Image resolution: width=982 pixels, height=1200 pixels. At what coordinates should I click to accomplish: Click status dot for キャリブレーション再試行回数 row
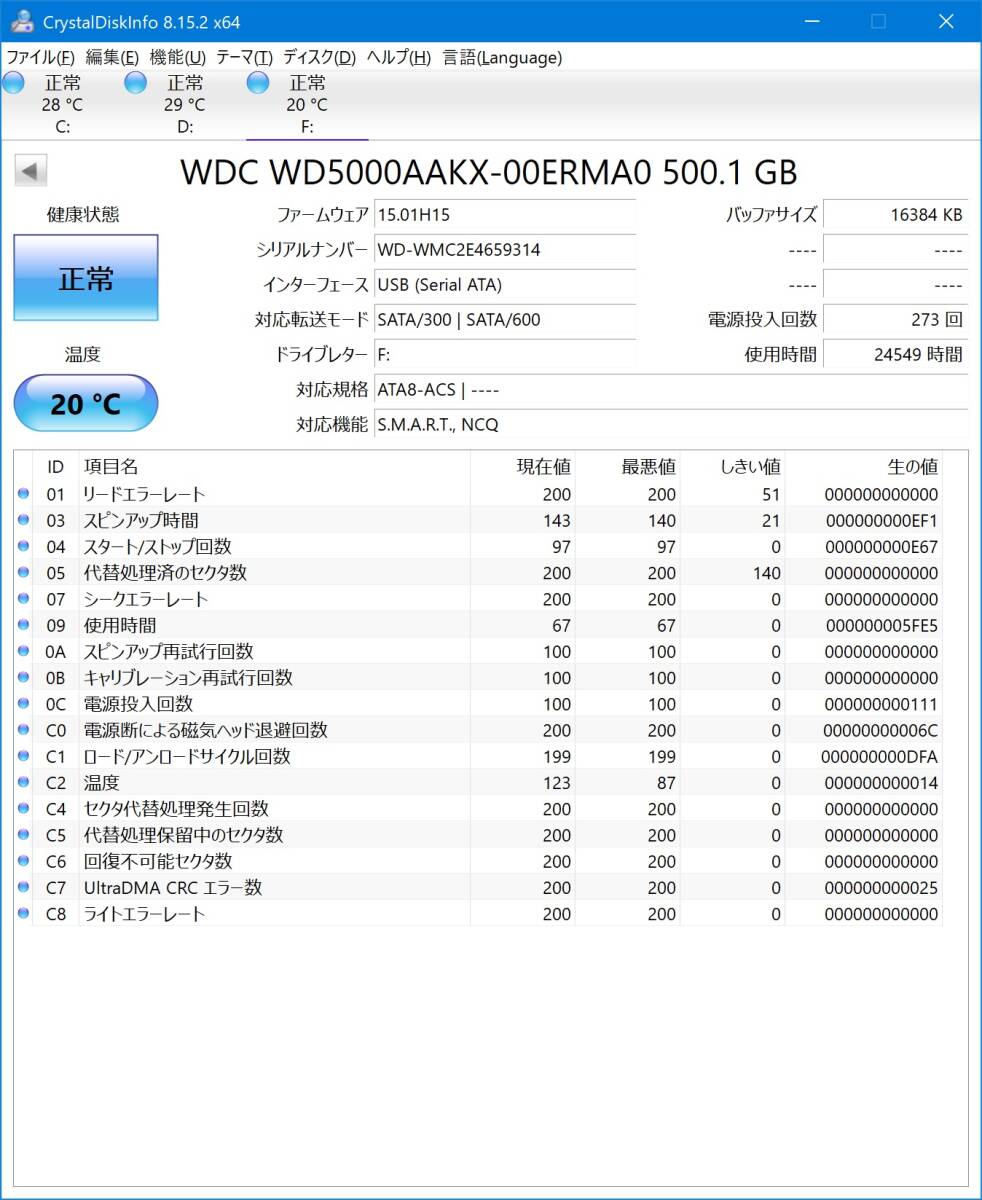[23, 678]
